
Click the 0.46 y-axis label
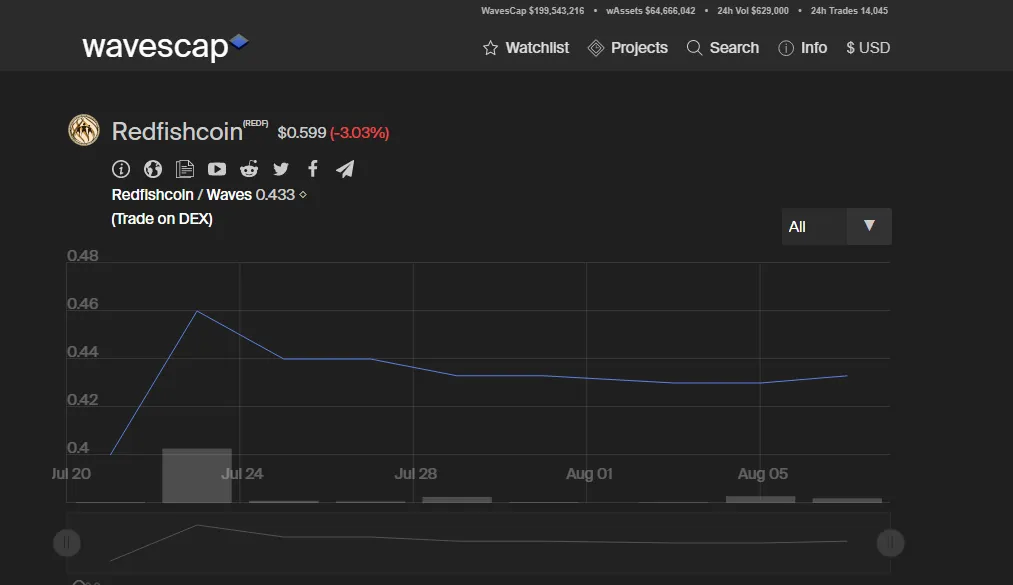[x=83, y=303]
